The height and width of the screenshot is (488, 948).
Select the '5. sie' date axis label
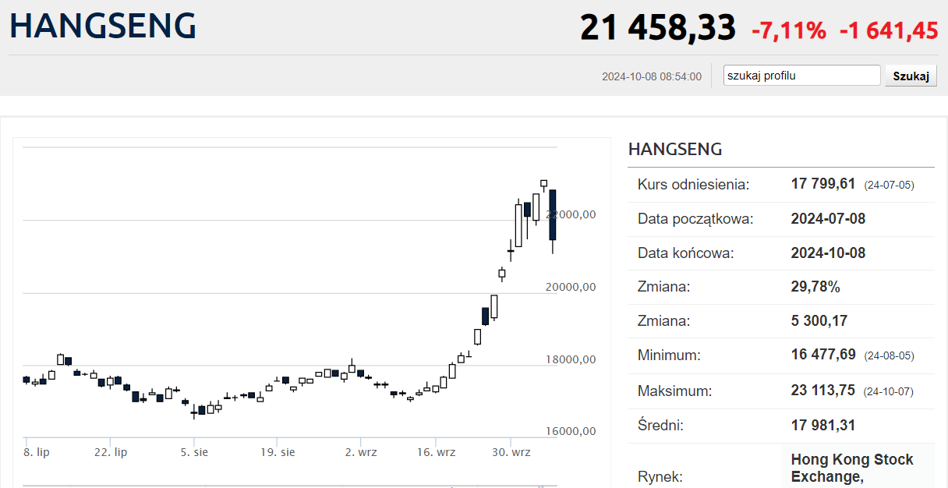click(x=194, y=452)
